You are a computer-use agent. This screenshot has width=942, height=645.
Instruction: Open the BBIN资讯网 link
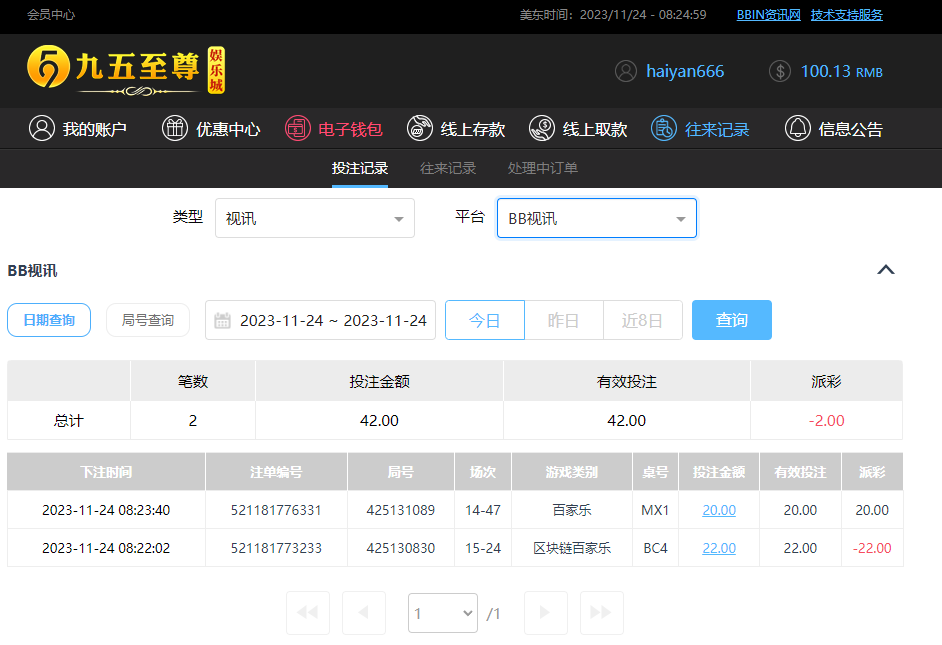coord(768,15)
